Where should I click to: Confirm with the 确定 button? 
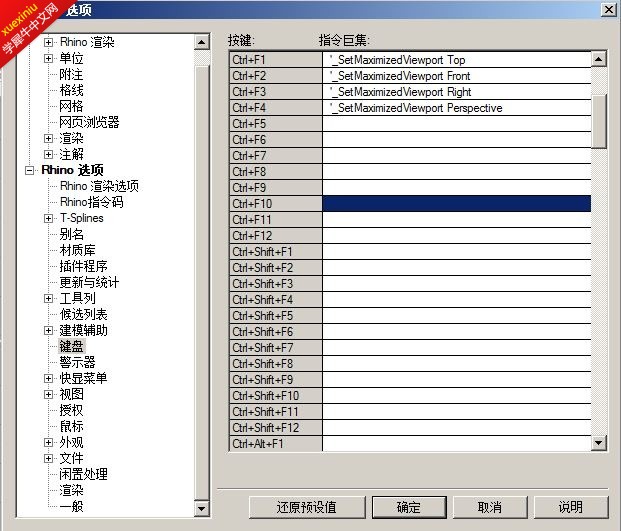(x=409, y=507)
